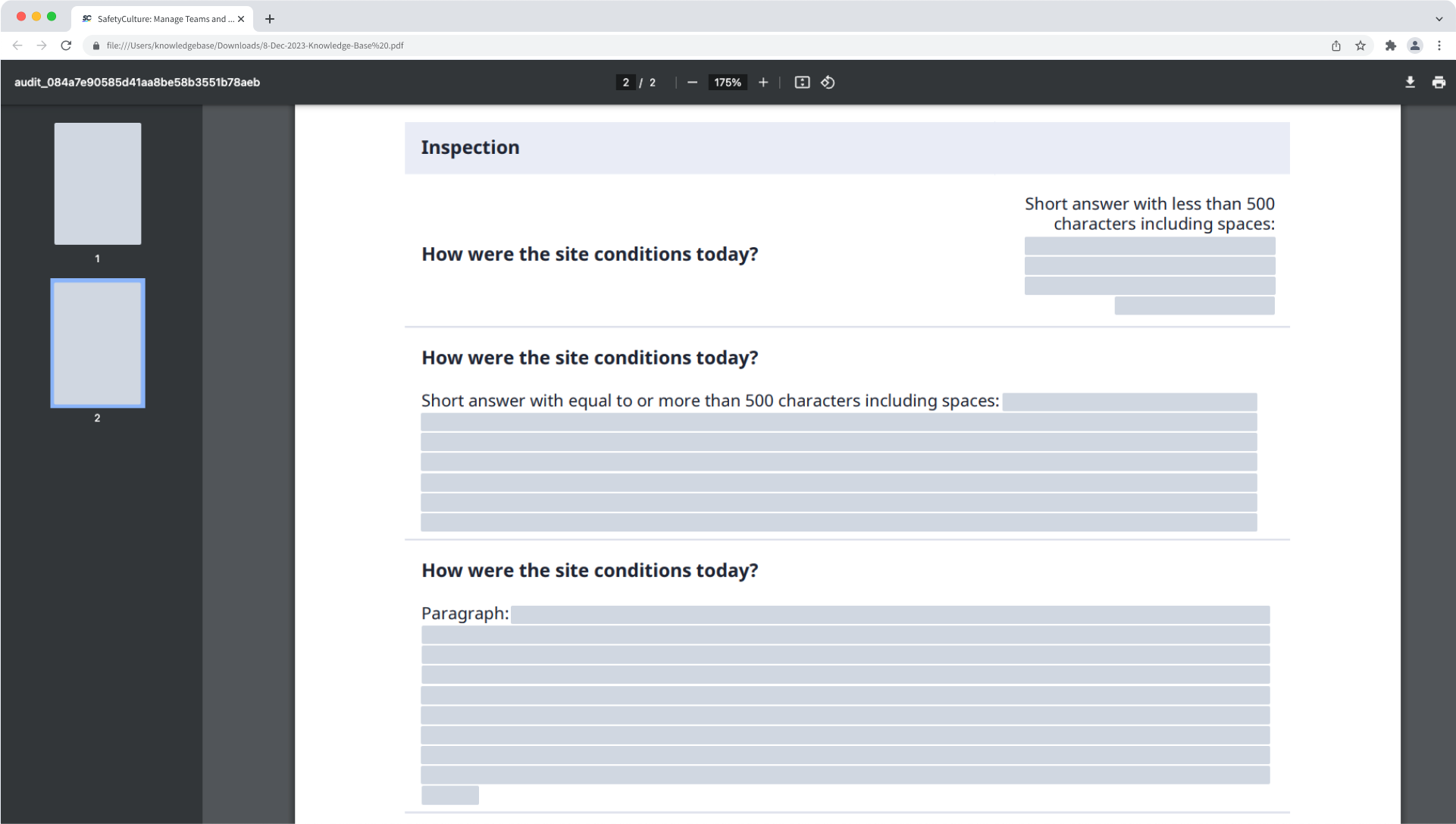Image resolution: width=1456 pixels, height=824 pixels.
Task: Zoom out of the PDF
Action: click(x=692, y=82)
